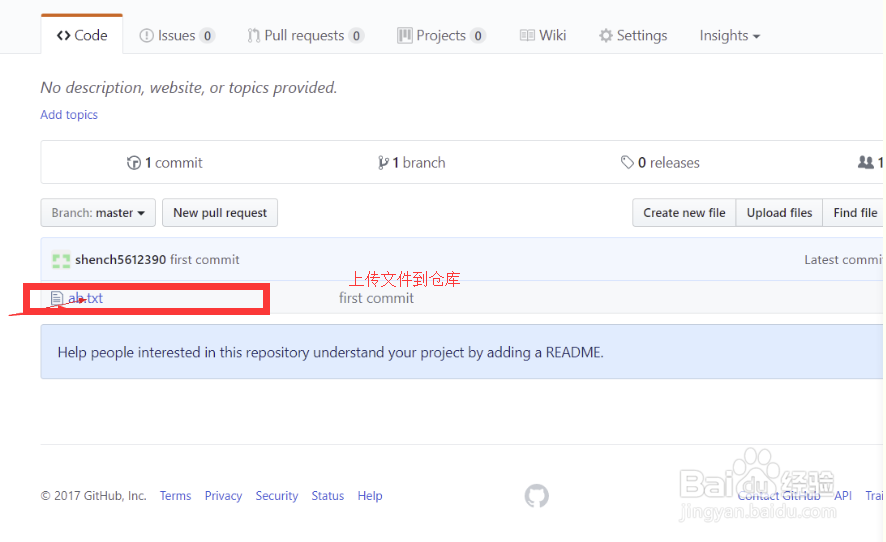Click the no description text
Image resolution: width=886 pixels, height=542 pixels.
189,88
